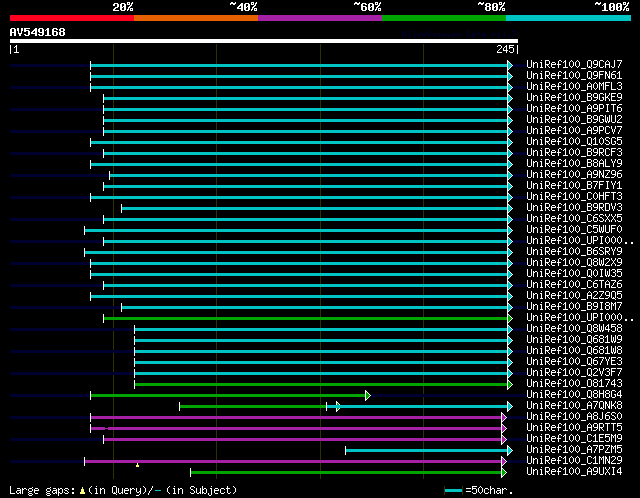The image size is (640, 498).
Task: Open hit UniRef100_C1MN29
Action: [574, 461]
